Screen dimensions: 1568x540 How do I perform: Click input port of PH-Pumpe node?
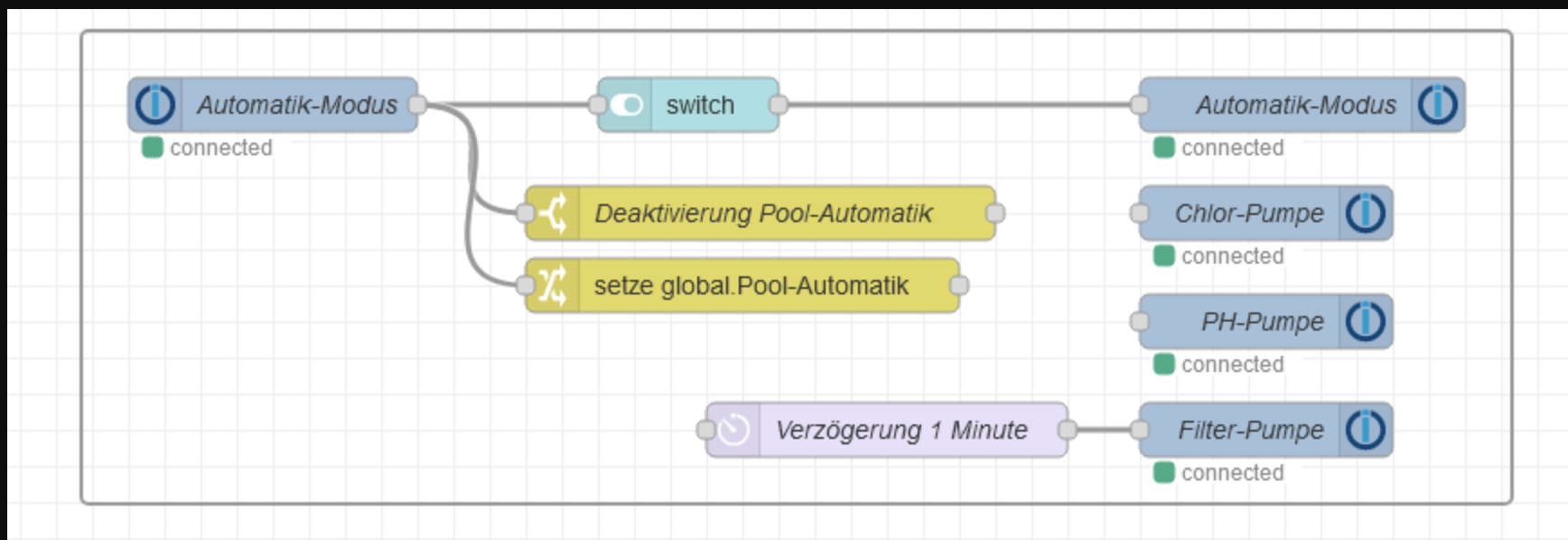pos(1140,321)
